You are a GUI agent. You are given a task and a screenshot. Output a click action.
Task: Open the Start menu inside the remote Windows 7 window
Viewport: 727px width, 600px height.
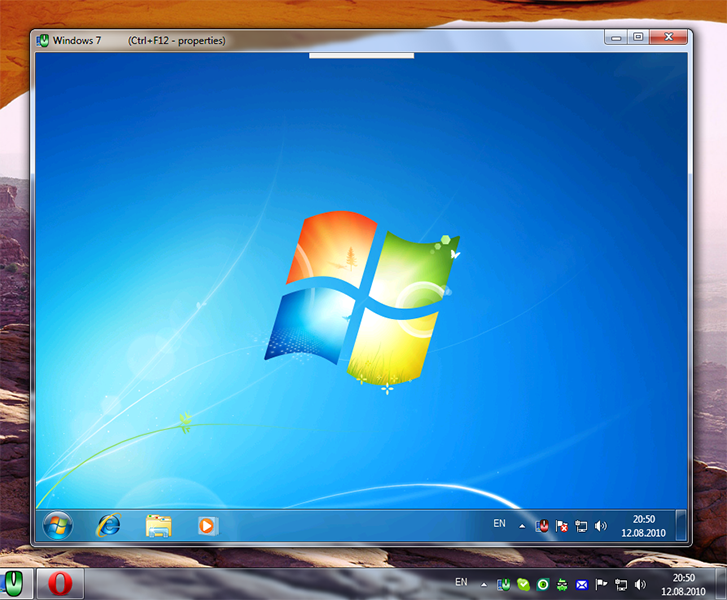pos(56,524)
